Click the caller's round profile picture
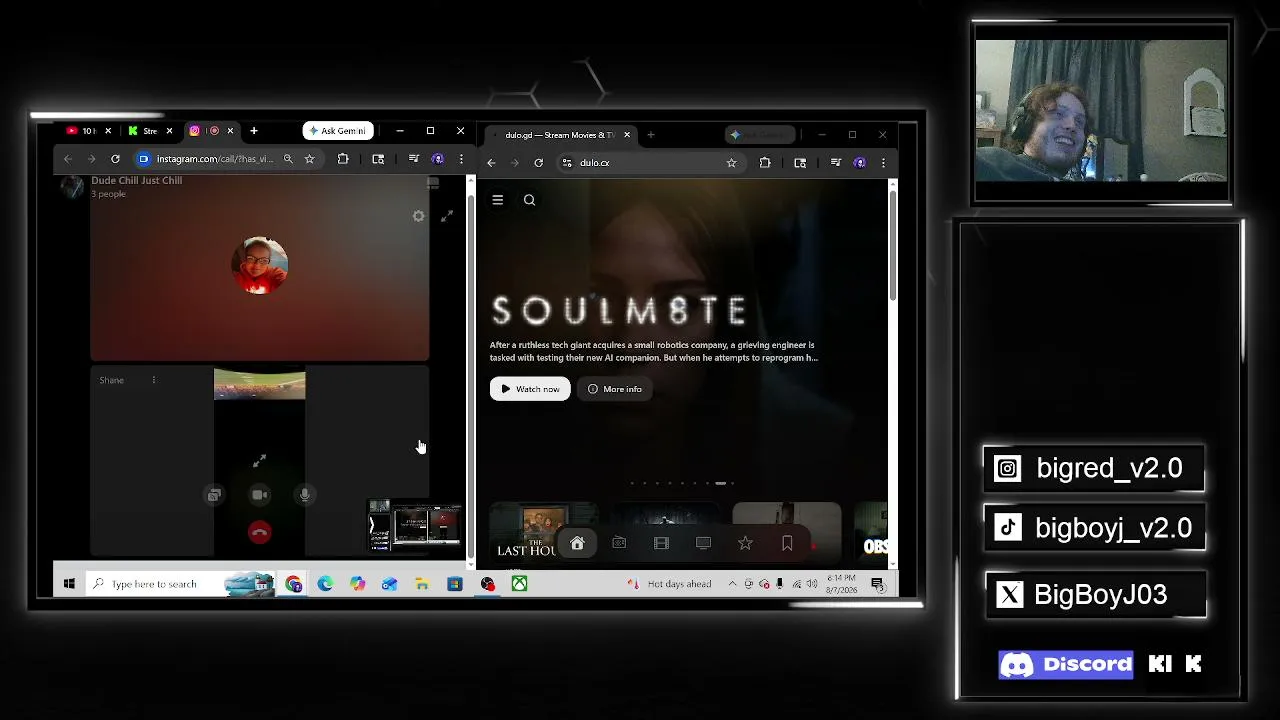 tap(260, 266)
